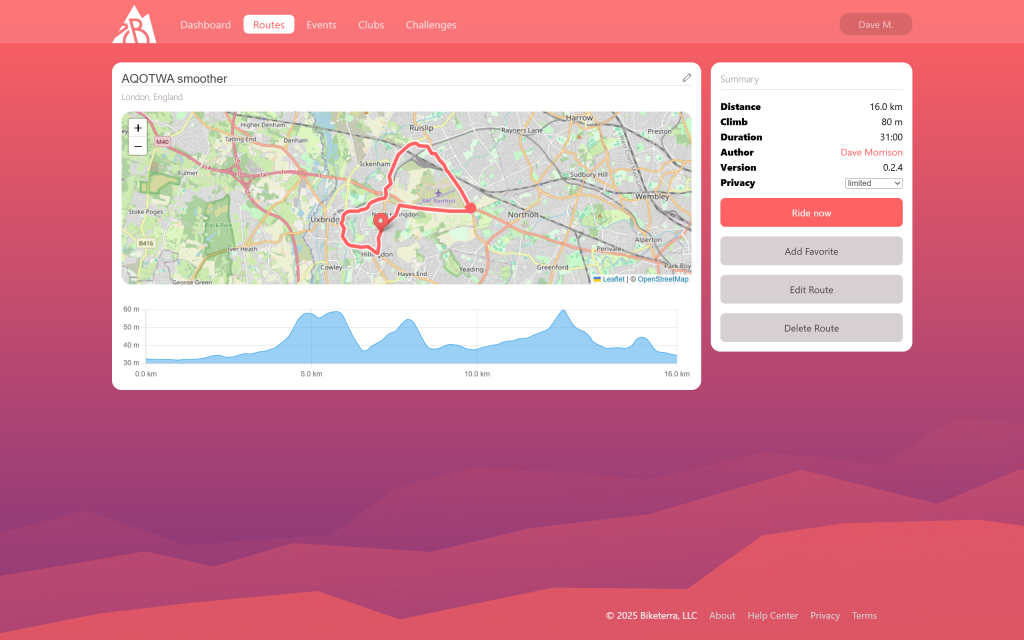Click the Add Favorite button
This screenshot has width=1024, height=640.
(811, 251)
